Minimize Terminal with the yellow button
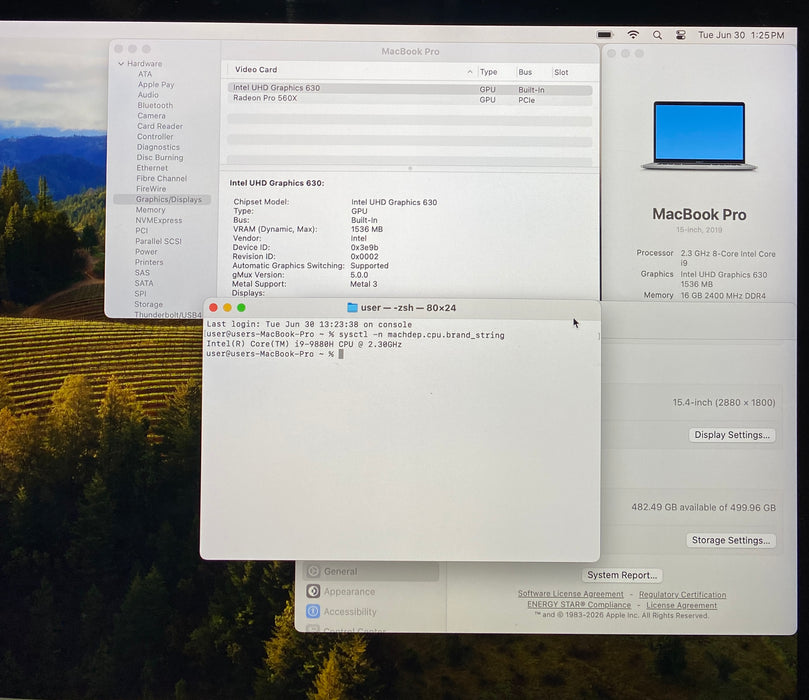The height and width of the screenshot is (700, 809). tap(227, 307)
